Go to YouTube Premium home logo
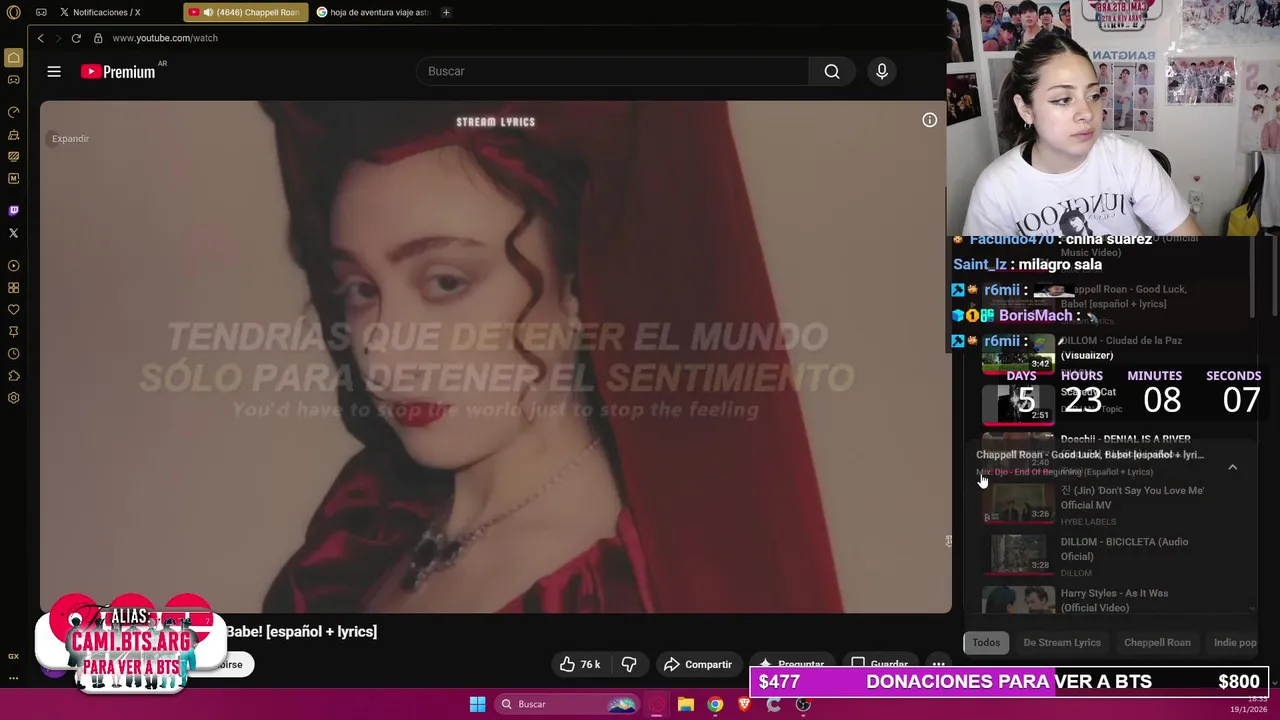Screen dimensions: 1280x720 tap(120, 71)
